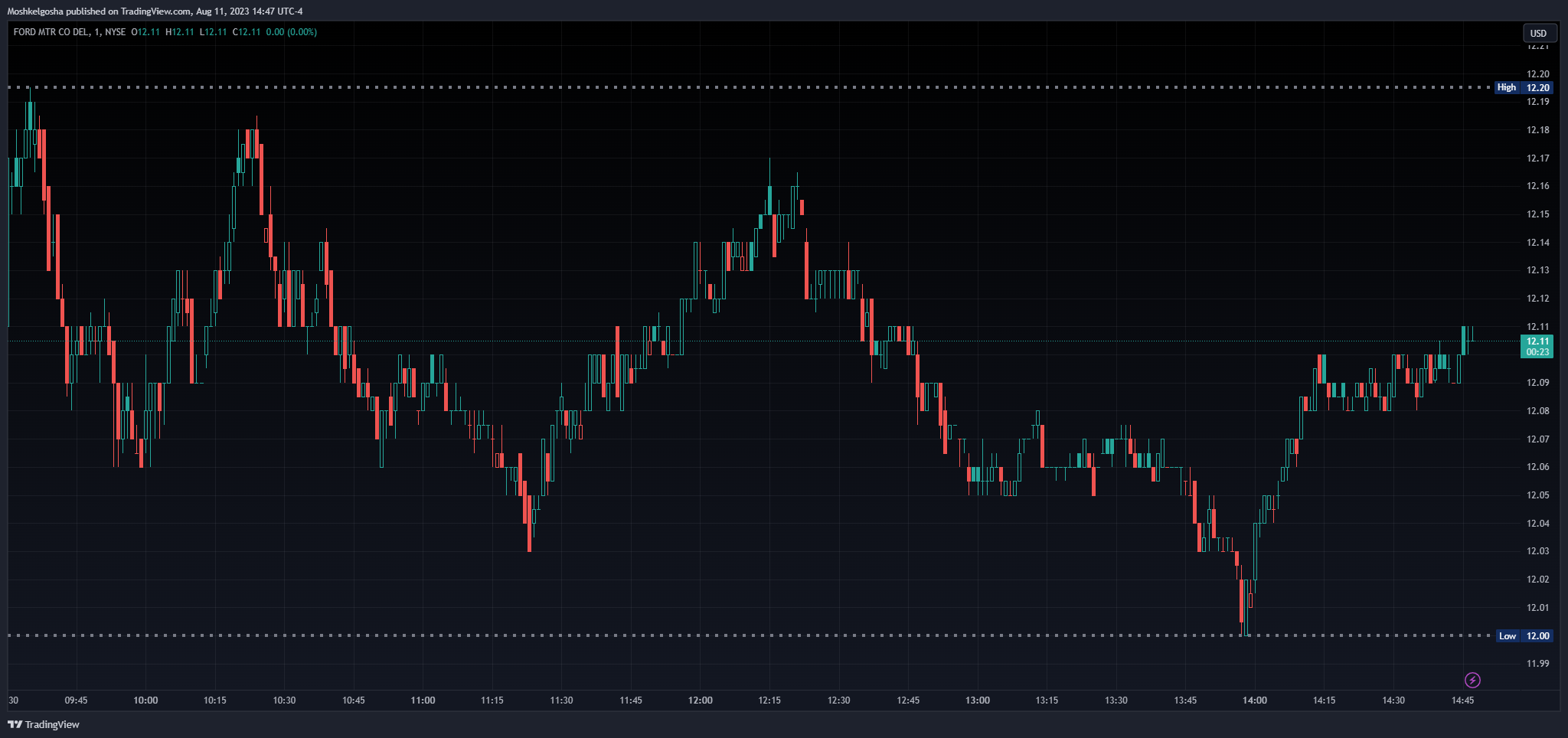
Task: Click the 13:00 time axis label
Action: [x=978, y=700]
